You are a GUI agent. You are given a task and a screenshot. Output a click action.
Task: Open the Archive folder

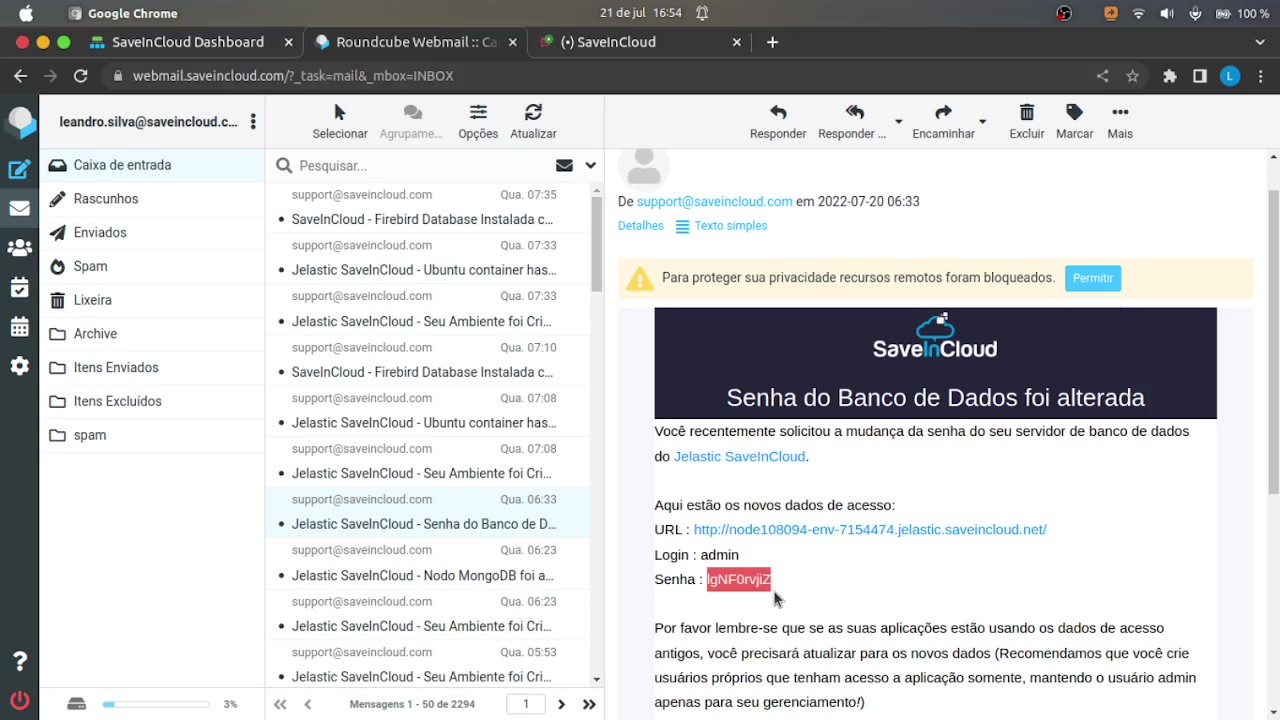coord(152,334)
